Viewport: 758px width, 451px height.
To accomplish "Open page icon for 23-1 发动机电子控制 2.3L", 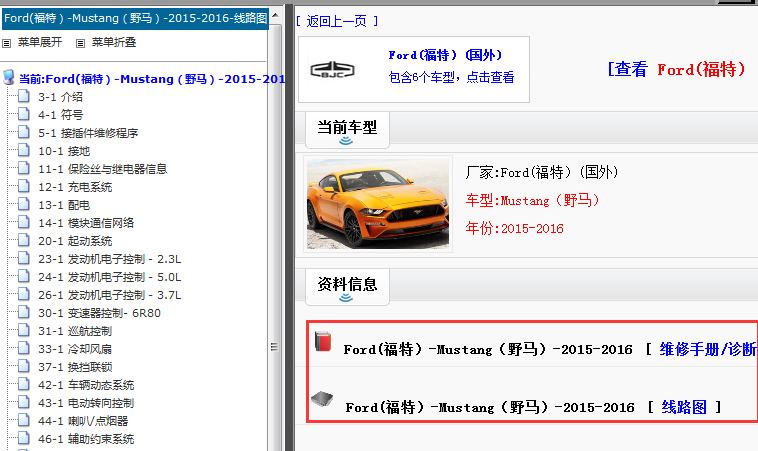I will point(24,258).
